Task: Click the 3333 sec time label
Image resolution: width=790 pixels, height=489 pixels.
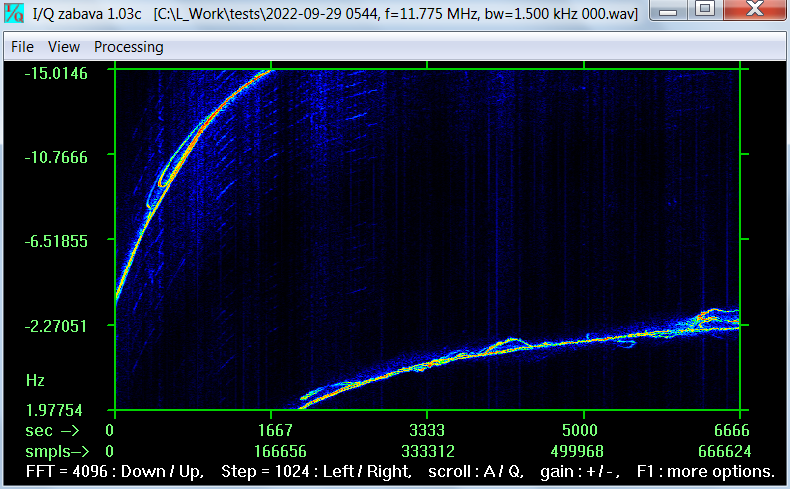Action: [427, 431]
